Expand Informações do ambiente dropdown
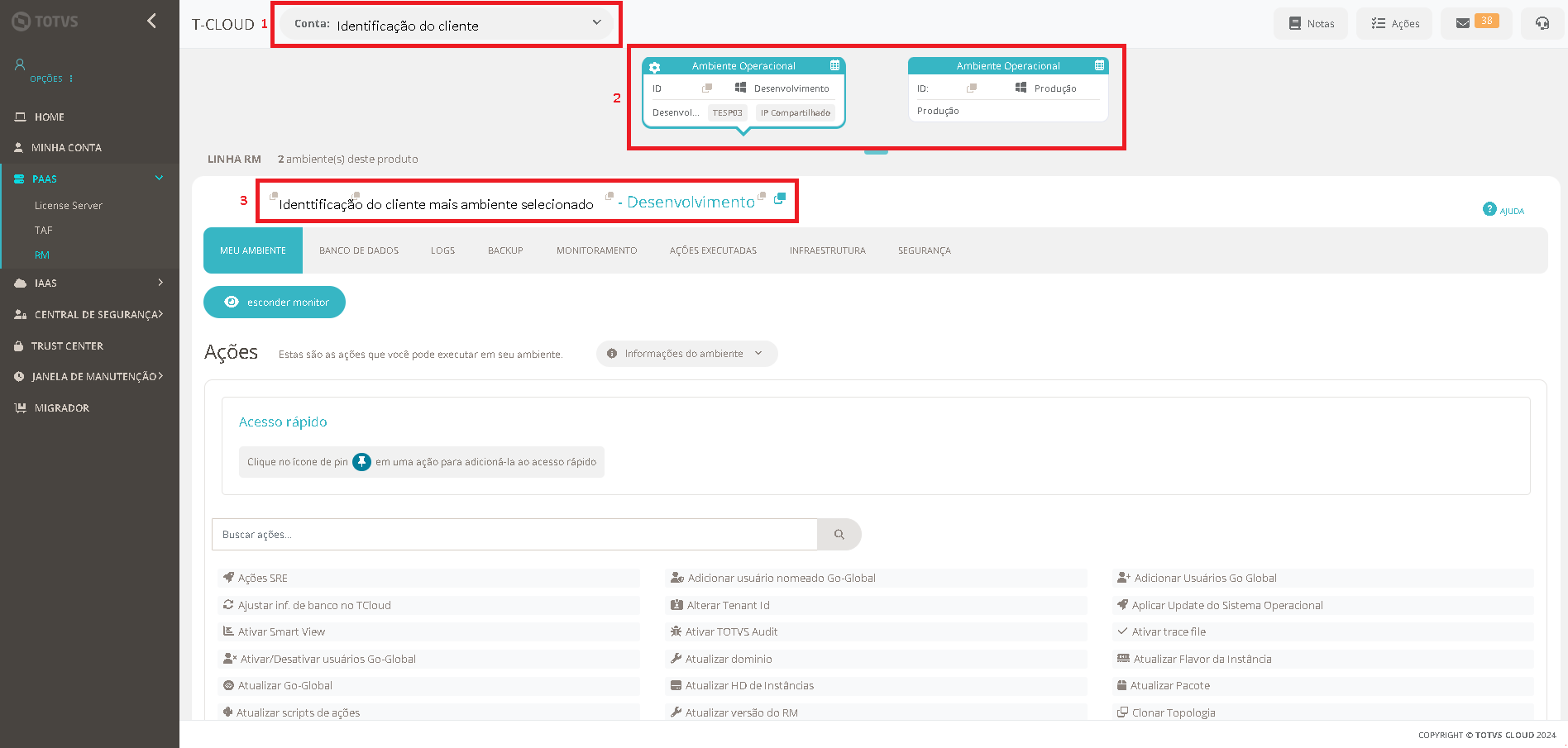The height and width of the screenshot is (748, 1568). [686, 354]
